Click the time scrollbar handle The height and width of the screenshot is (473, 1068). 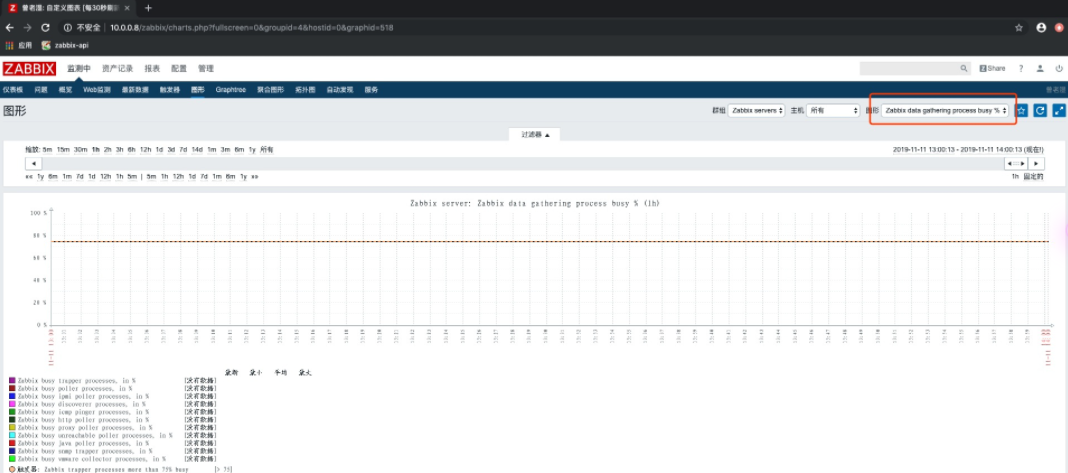1016,164
